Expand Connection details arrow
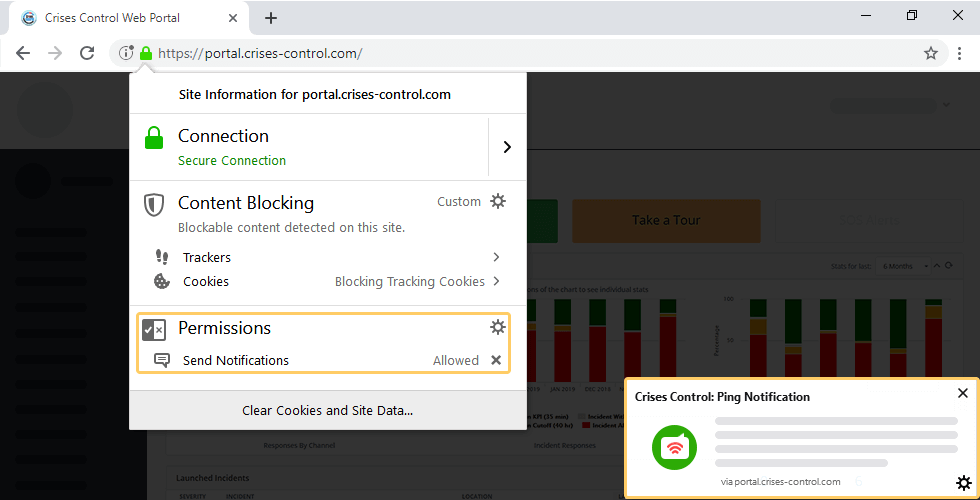 (508, 147)
